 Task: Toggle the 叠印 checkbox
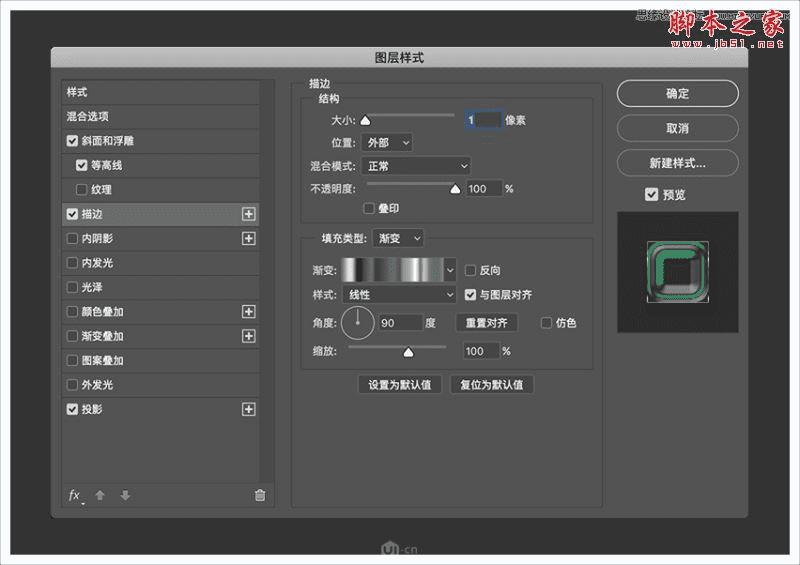(369, 208)
